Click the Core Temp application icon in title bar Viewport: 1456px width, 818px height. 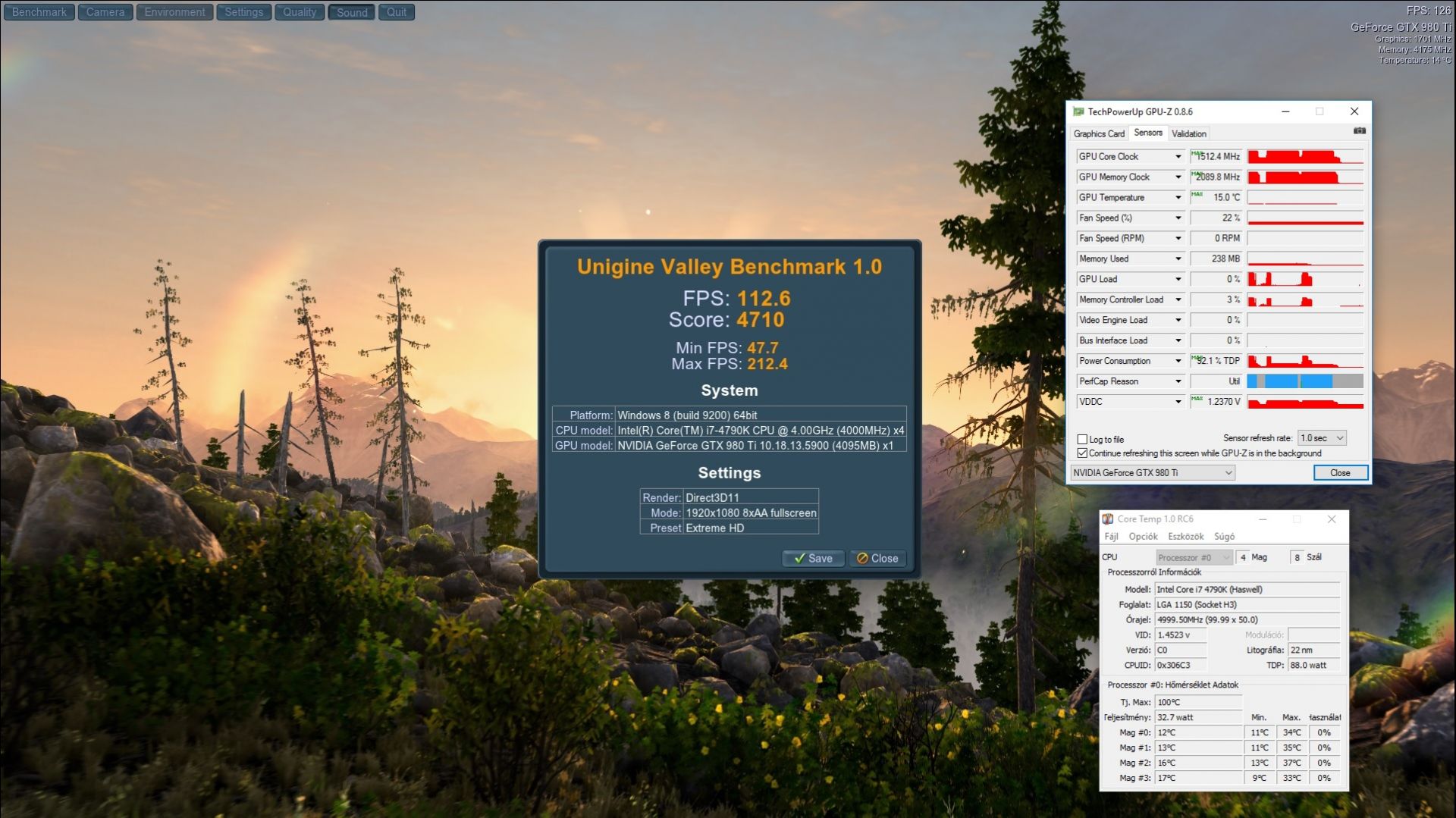1108,519
